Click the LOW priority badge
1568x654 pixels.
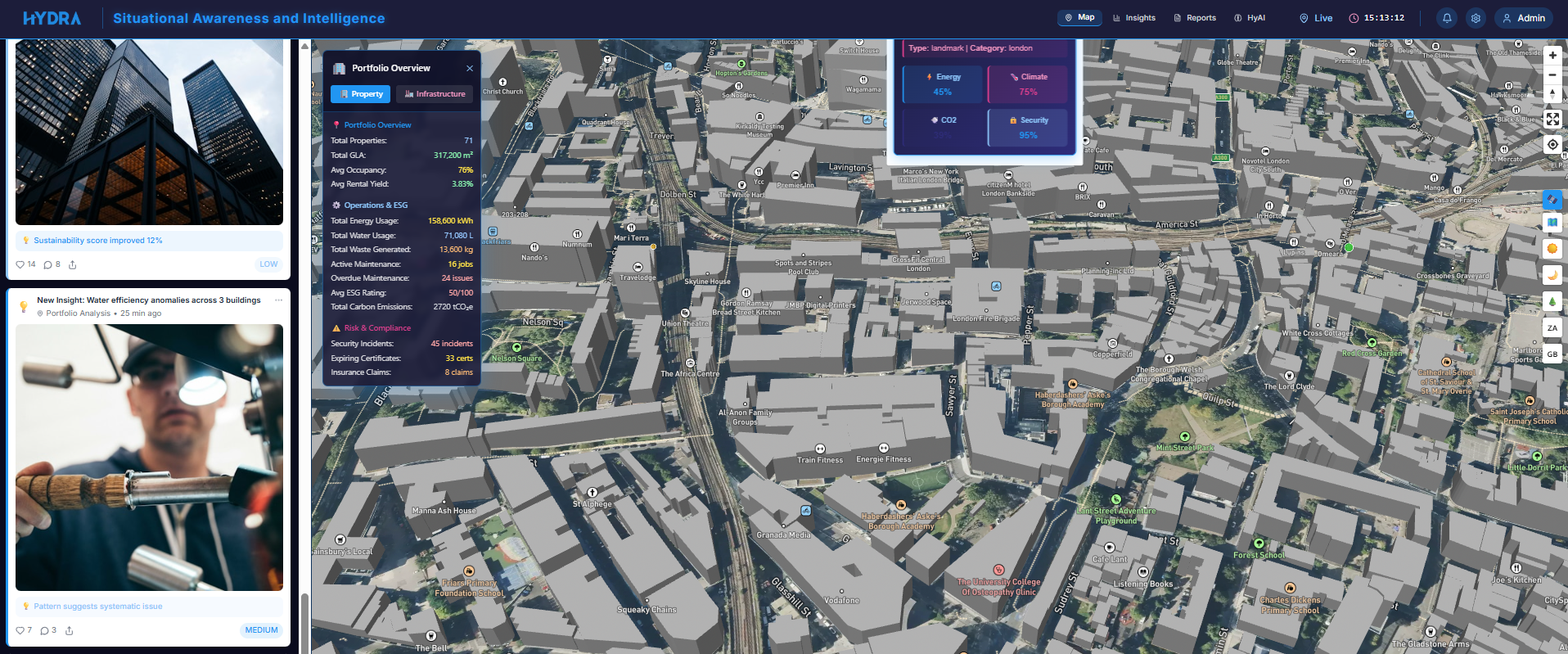(268, 264)
